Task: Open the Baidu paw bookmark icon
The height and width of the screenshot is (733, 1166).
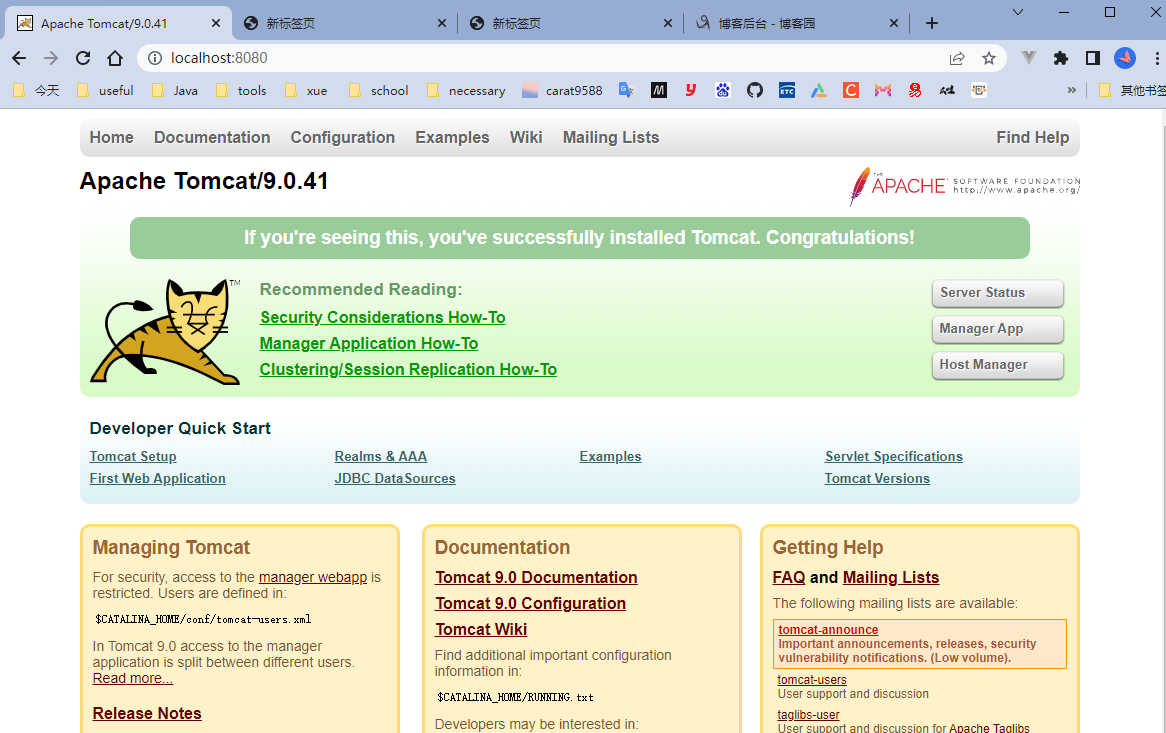Action: click(723, 91)
